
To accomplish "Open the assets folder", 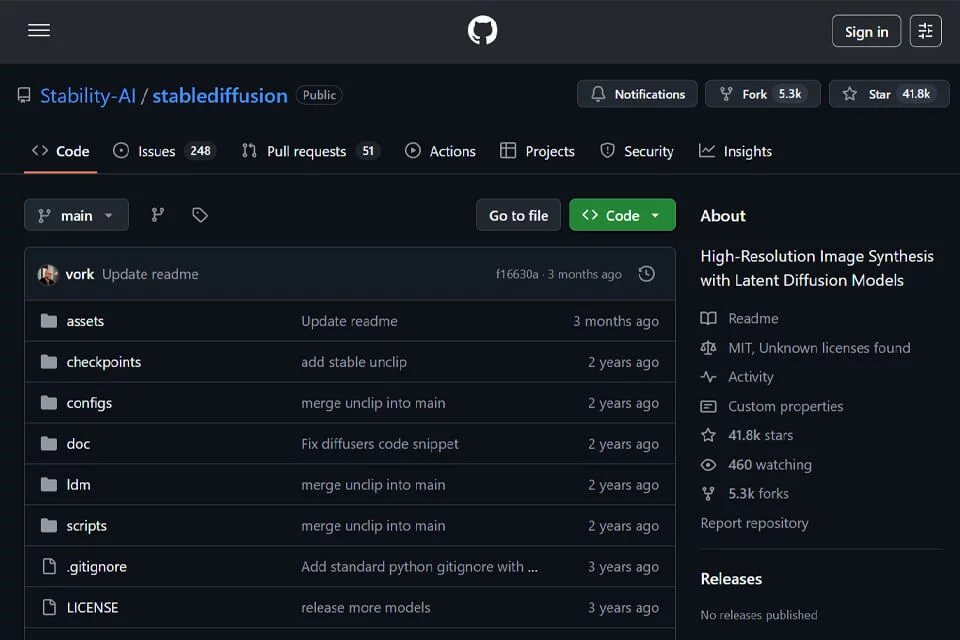I will point(85,321).
